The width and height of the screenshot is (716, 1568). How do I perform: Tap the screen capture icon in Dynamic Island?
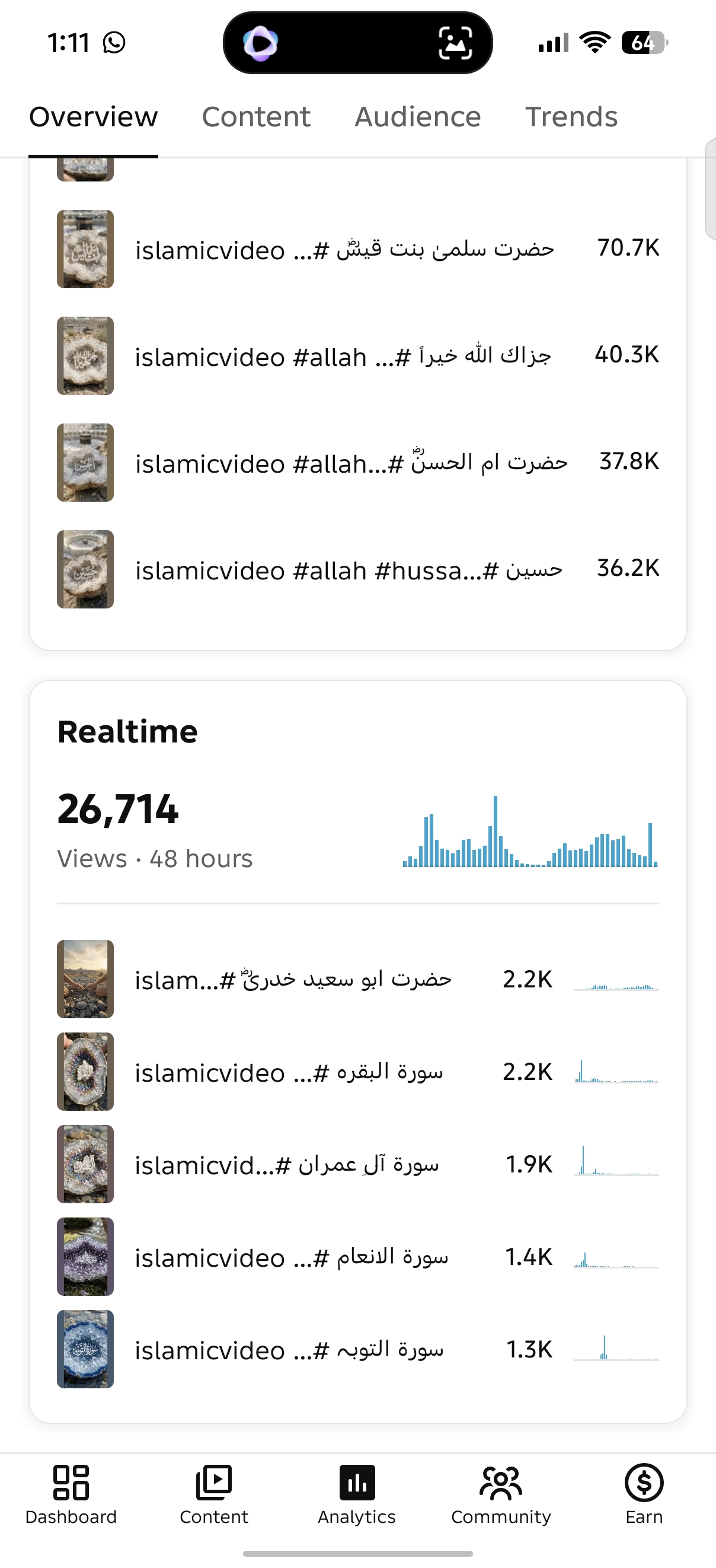(455, 43)
